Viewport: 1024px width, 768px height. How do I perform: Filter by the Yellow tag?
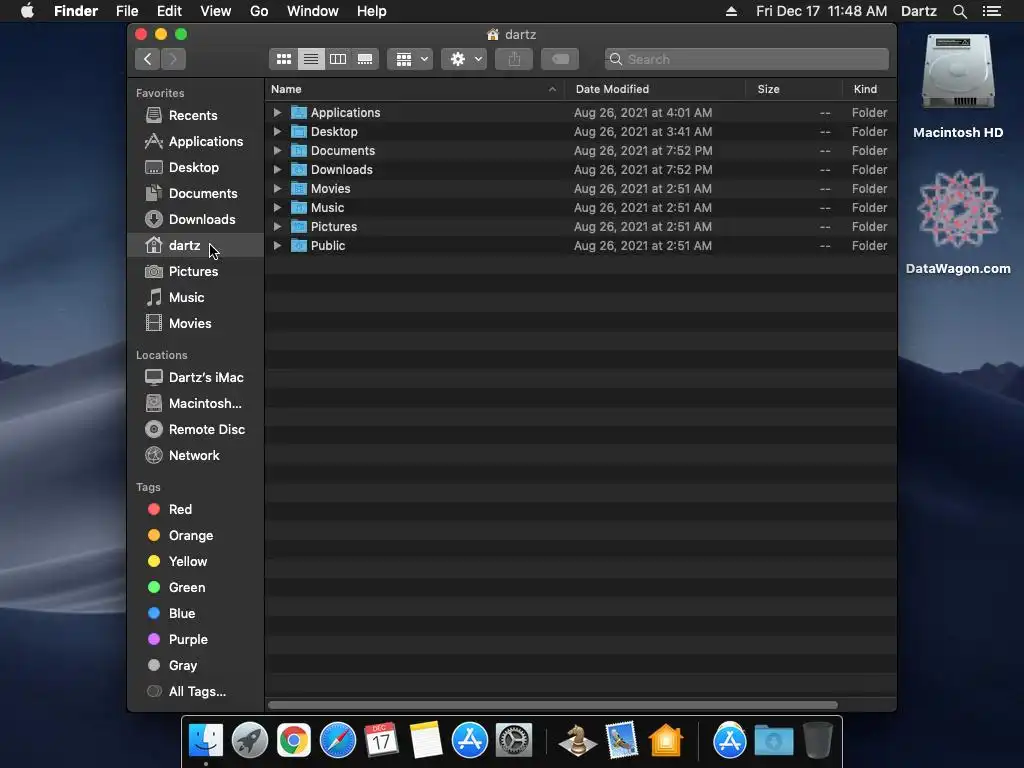coord(195,562)
